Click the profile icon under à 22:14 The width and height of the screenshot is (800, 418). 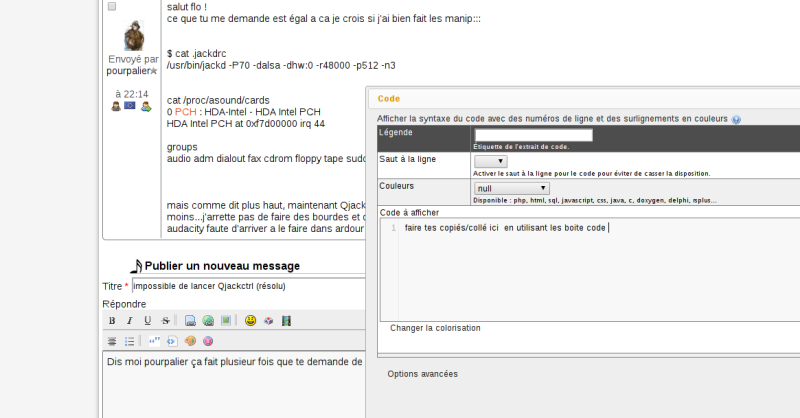[x=116, y=106]
